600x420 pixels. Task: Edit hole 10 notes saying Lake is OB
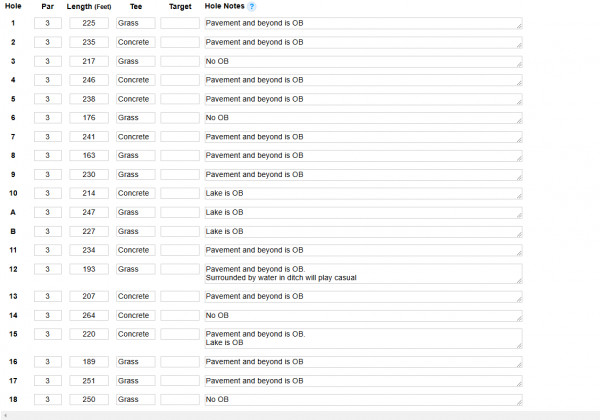click(x=362, y=193)
